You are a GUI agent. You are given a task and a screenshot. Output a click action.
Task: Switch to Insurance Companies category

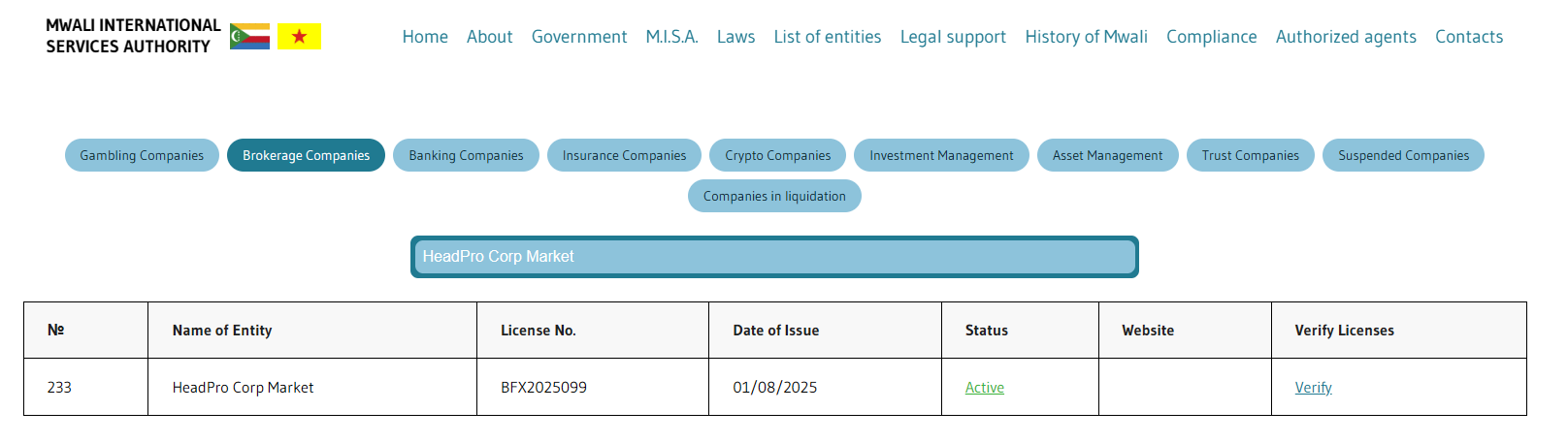624,155
